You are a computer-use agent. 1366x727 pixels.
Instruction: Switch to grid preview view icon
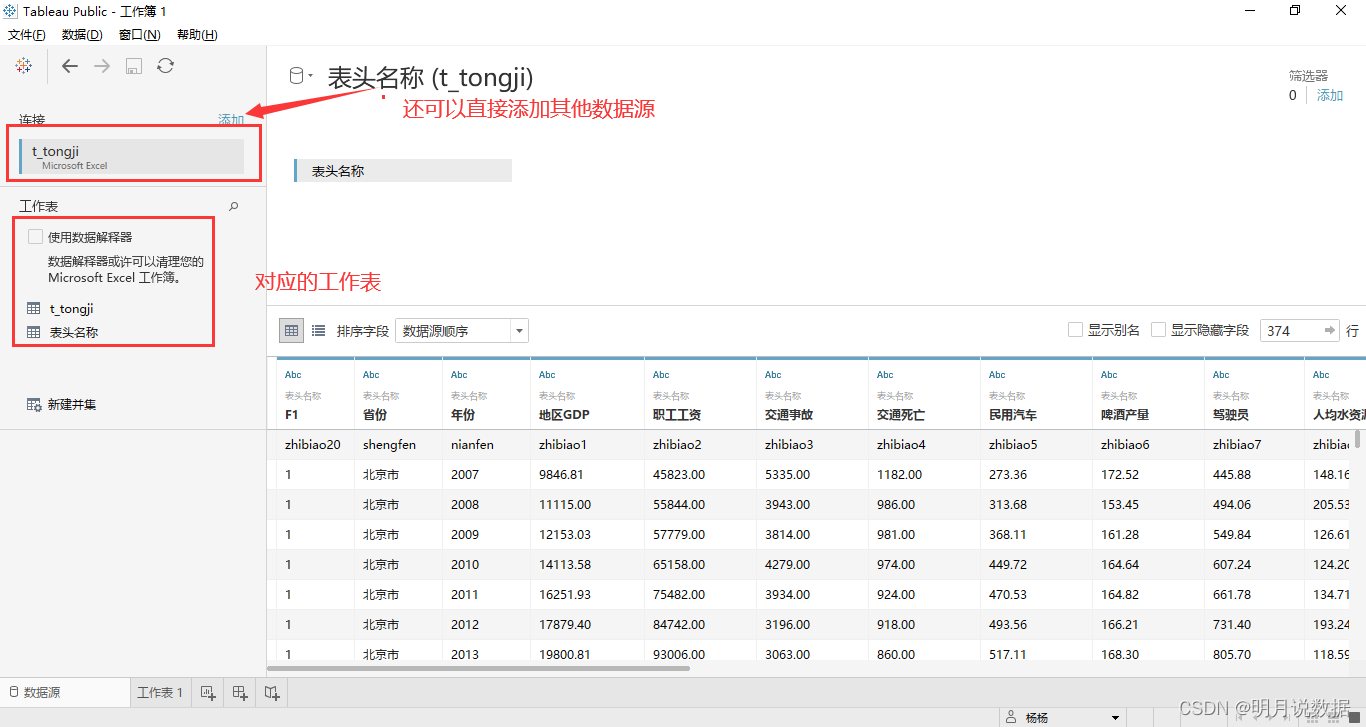(x=291, y=331)
